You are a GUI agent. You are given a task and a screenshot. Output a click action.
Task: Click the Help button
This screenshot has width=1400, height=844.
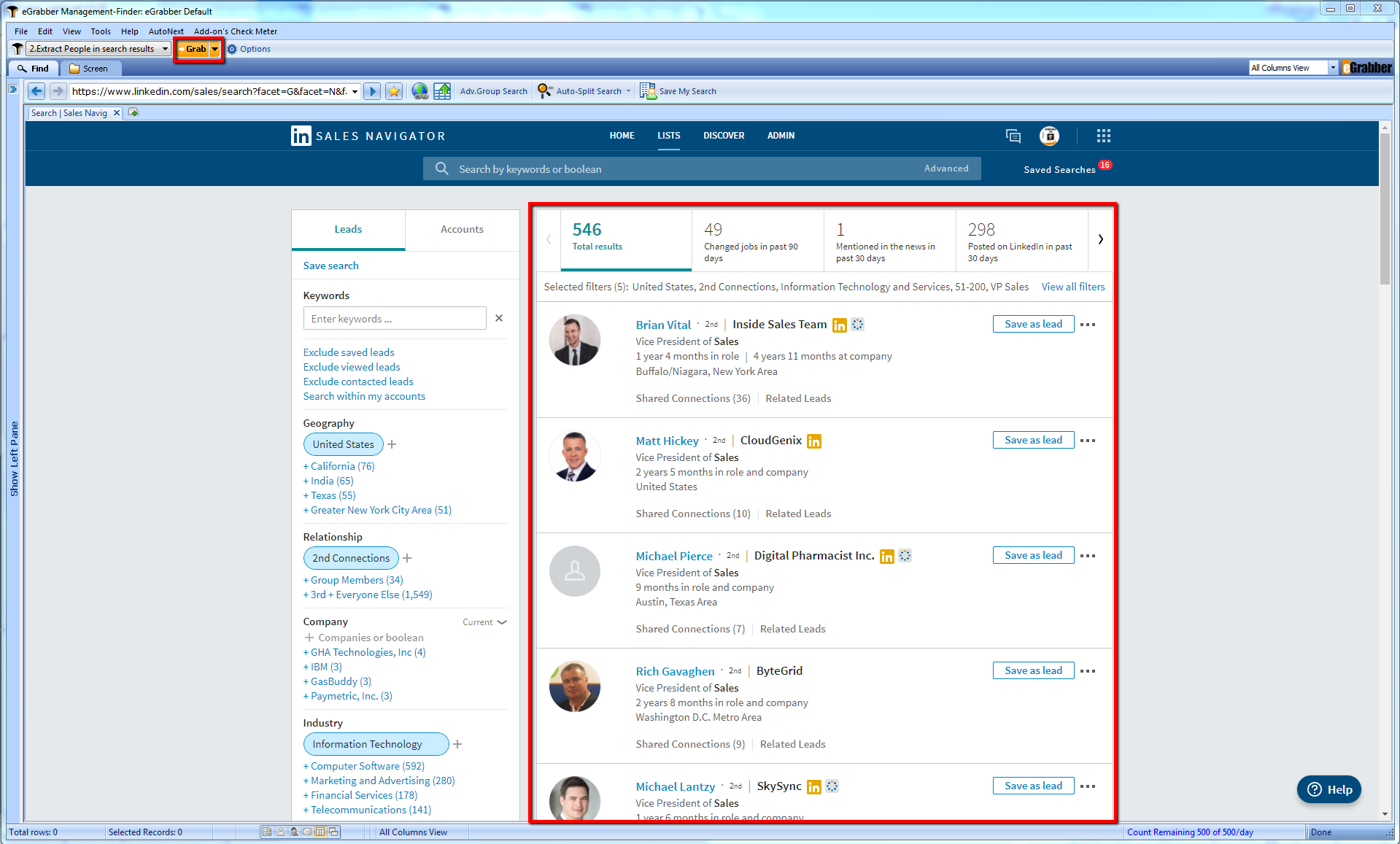1329,789
